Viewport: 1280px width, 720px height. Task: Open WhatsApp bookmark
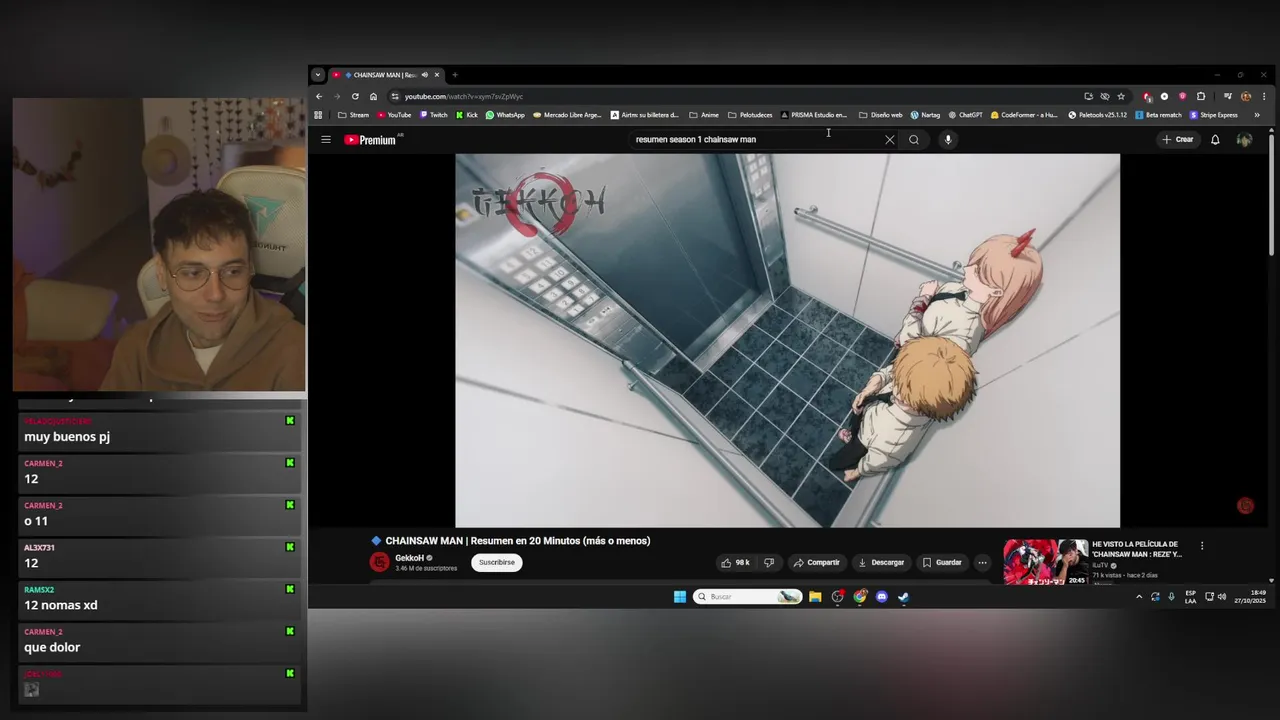505,115
